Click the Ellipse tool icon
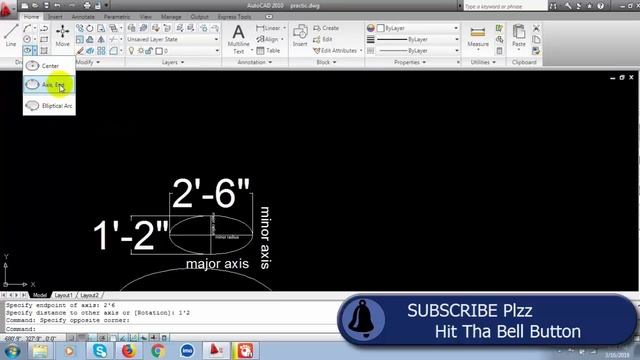The height and width of the screenshot is (360, 640). click(x=27, y=51)
